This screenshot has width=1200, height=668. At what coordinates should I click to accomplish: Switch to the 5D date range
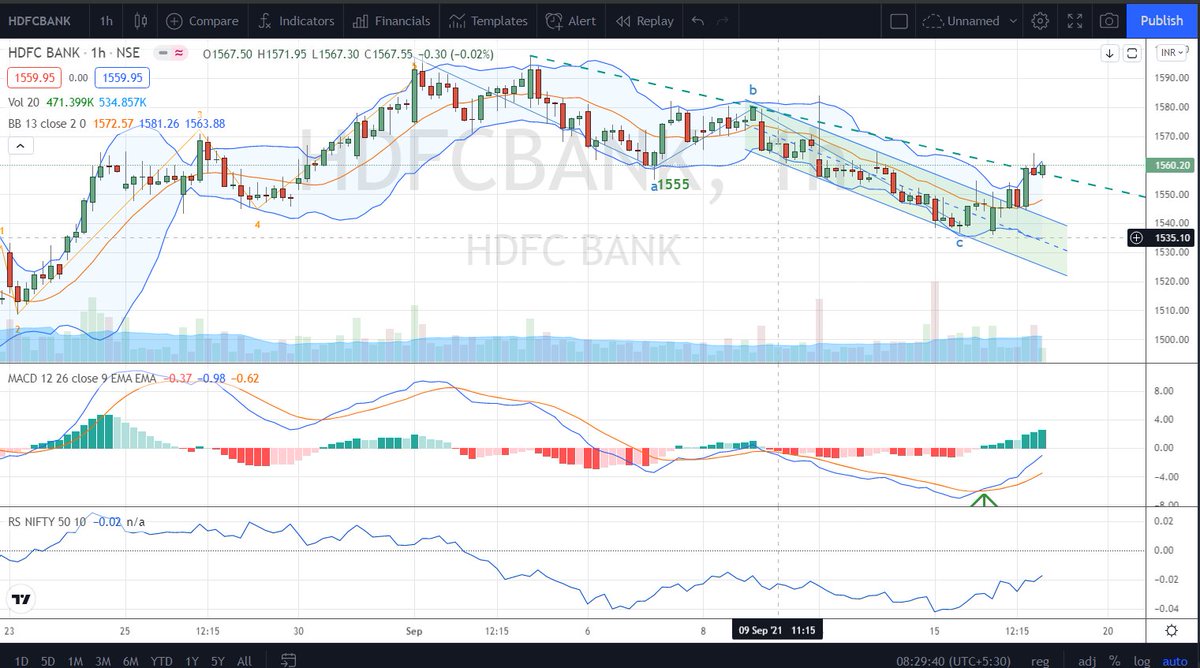(48, 660)
